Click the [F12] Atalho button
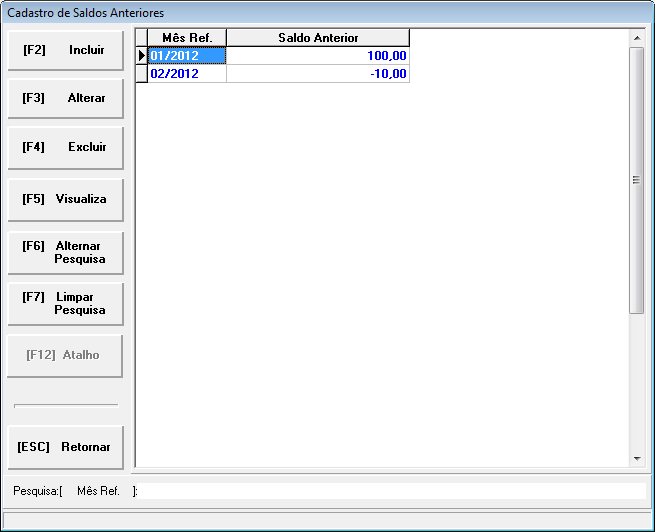 (x=65, y=355)
